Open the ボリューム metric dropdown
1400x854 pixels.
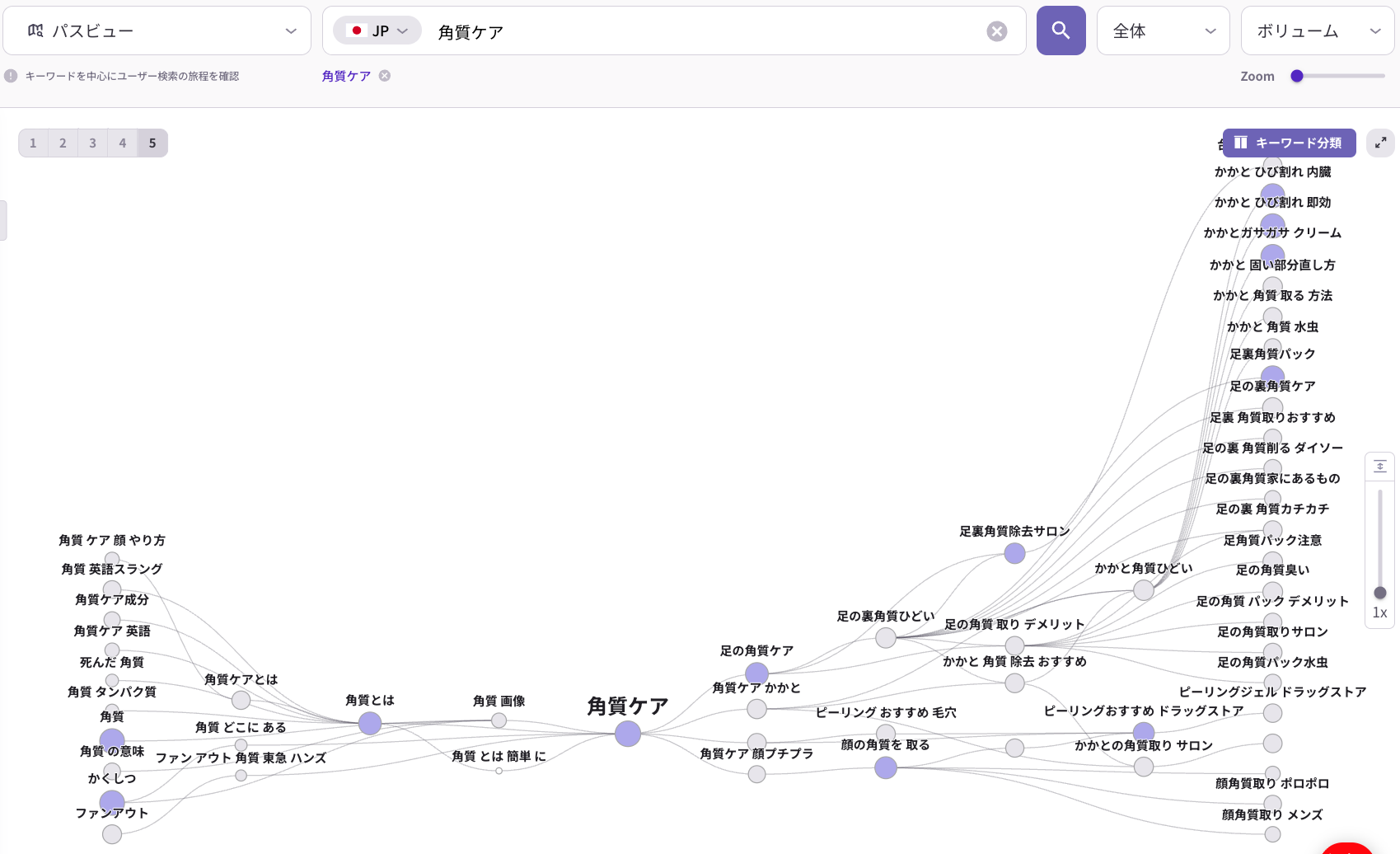(1318, 30)
